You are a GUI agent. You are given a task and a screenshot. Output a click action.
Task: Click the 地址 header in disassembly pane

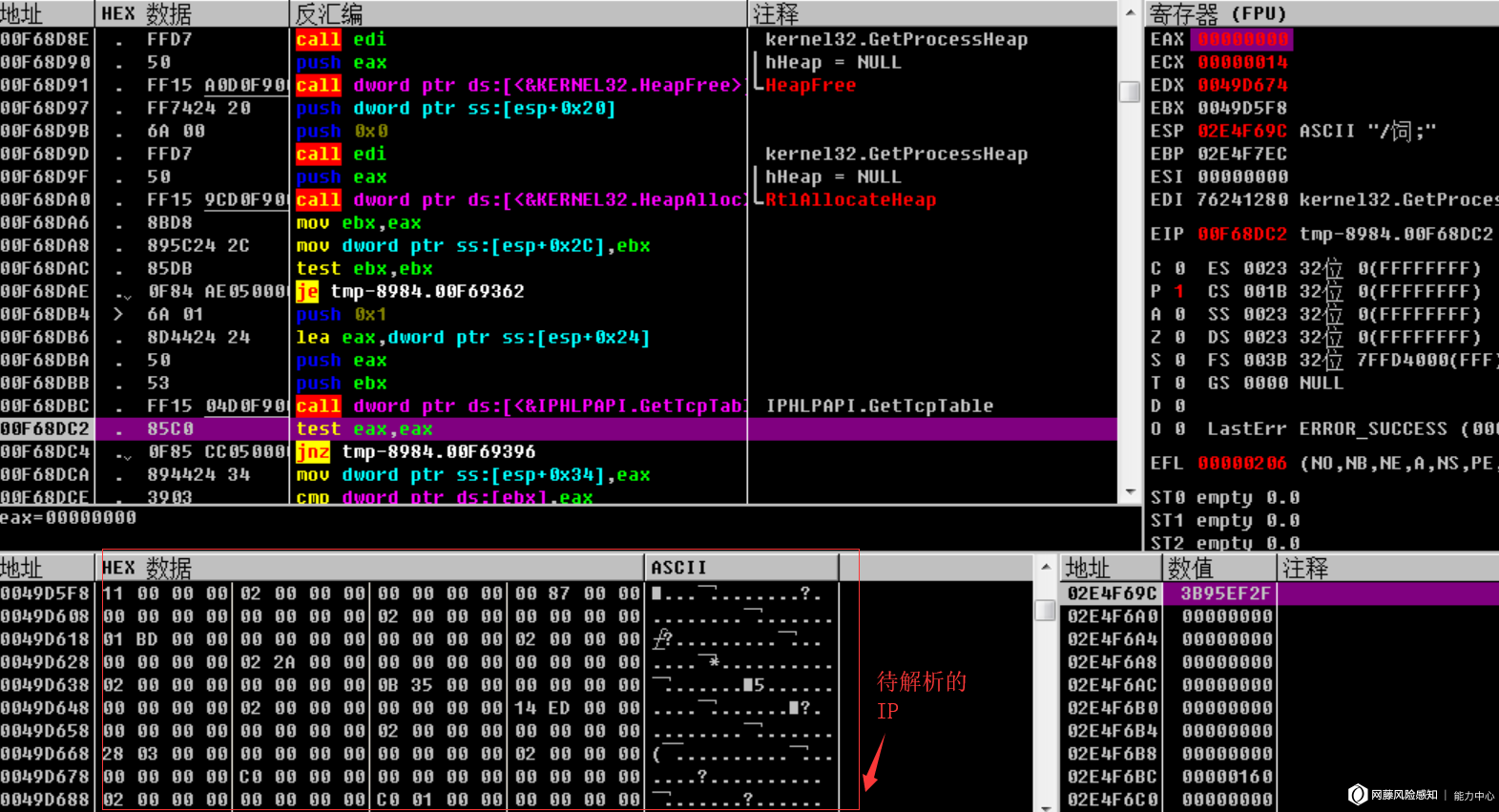click(x=47, y=13)
